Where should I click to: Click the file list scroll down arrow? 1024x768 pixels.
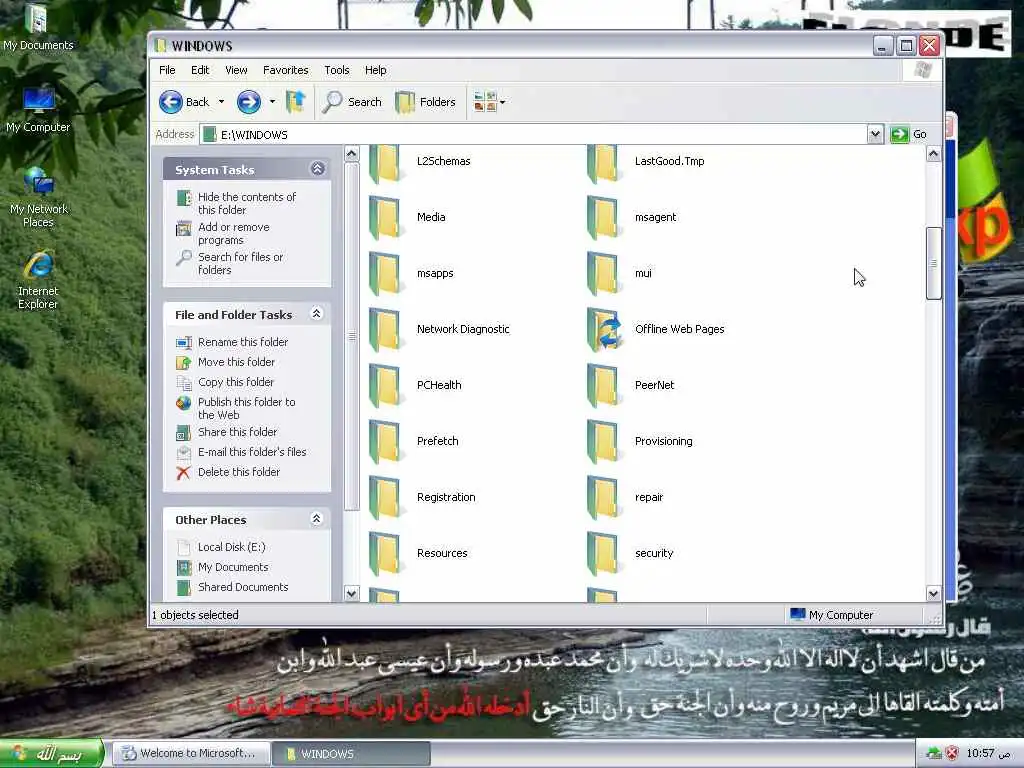click(933, 593)
